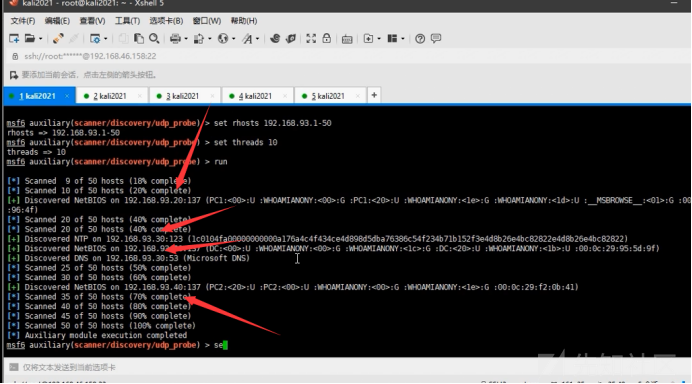
Task: Click 'Scanned 50 of 50 hosts' line
Action: click(101, 326)
